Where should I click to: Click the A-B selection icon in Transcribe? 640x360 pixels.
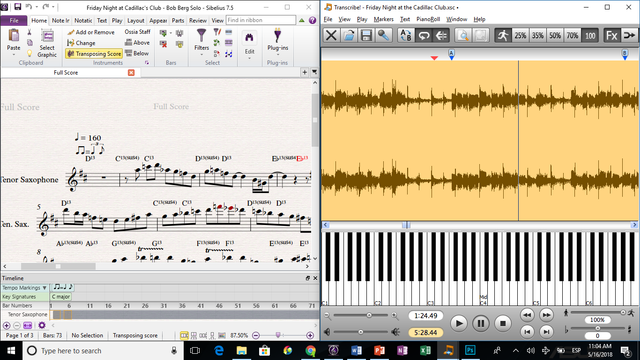406,36
